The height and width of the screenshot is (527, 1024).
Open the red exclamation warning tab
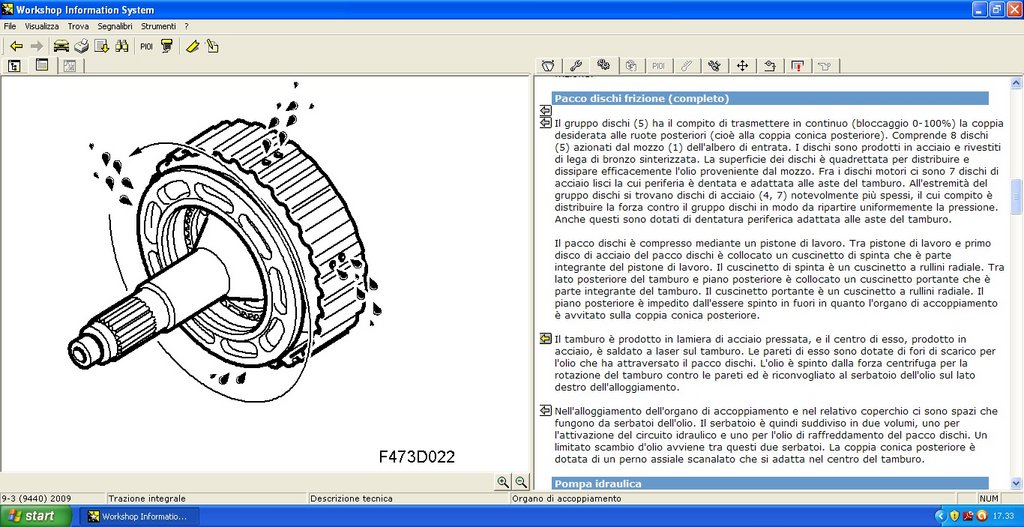tap(797, 65)
